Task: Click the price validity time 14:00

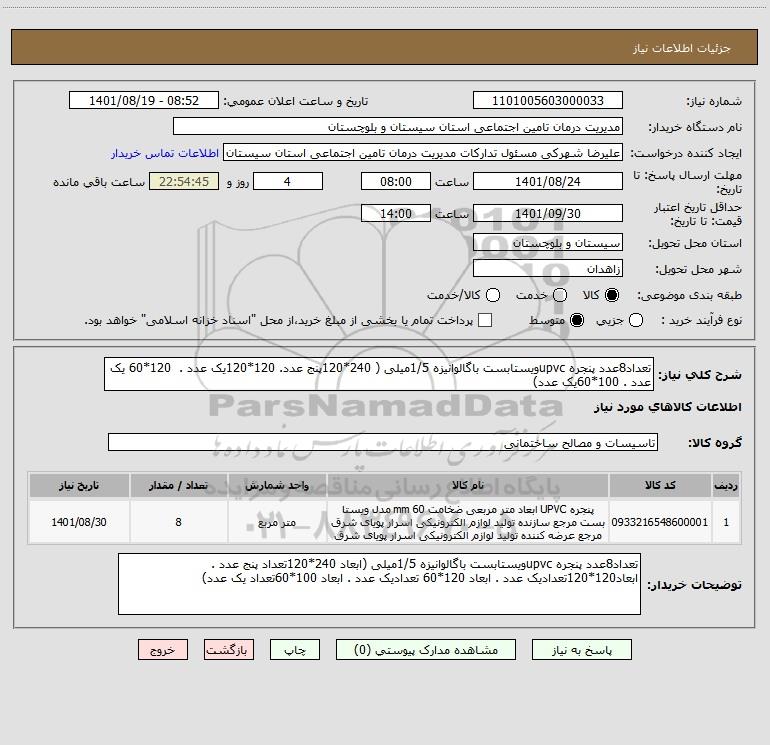Action: 396,213
